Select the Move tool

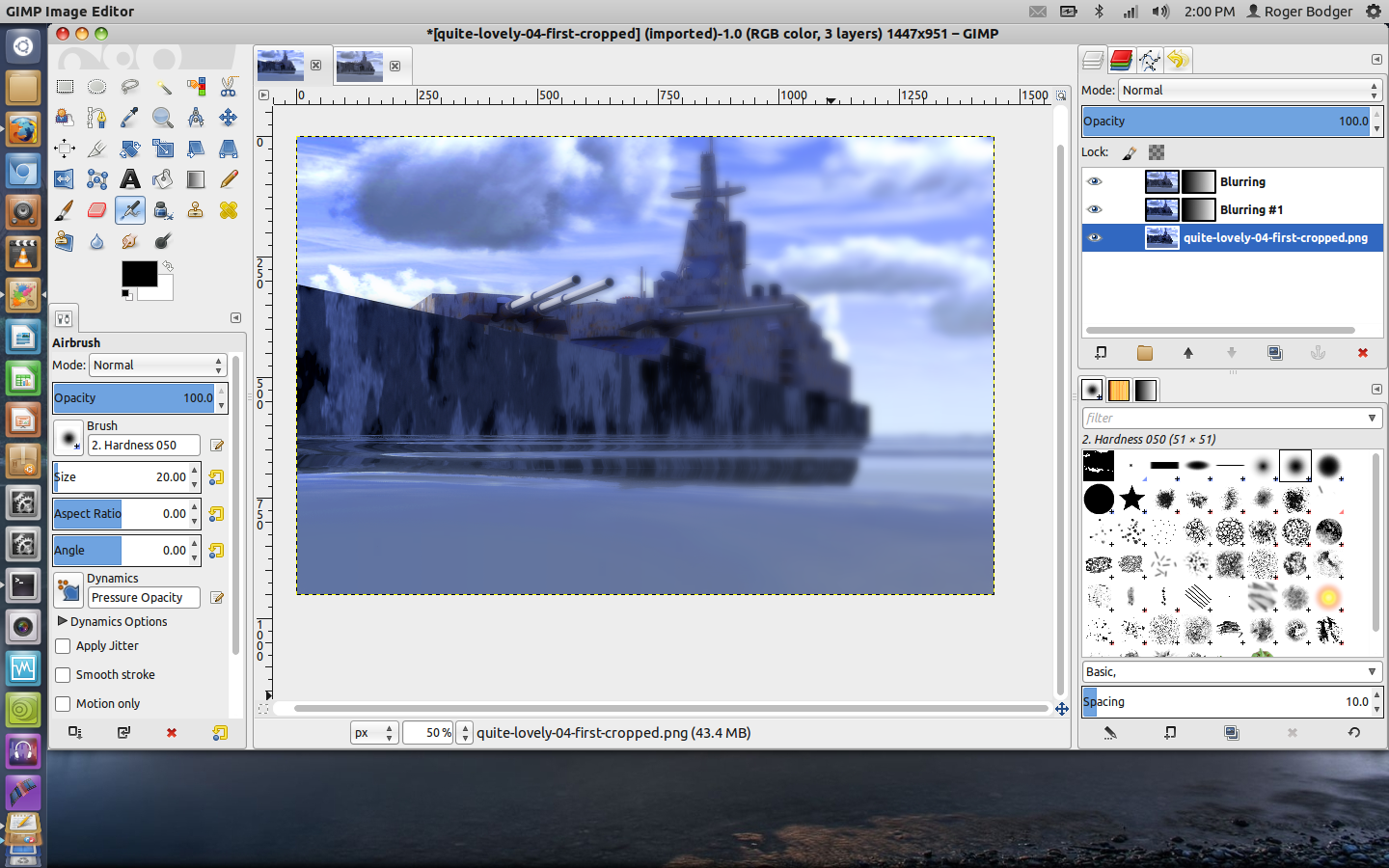(x=229, y=118)
